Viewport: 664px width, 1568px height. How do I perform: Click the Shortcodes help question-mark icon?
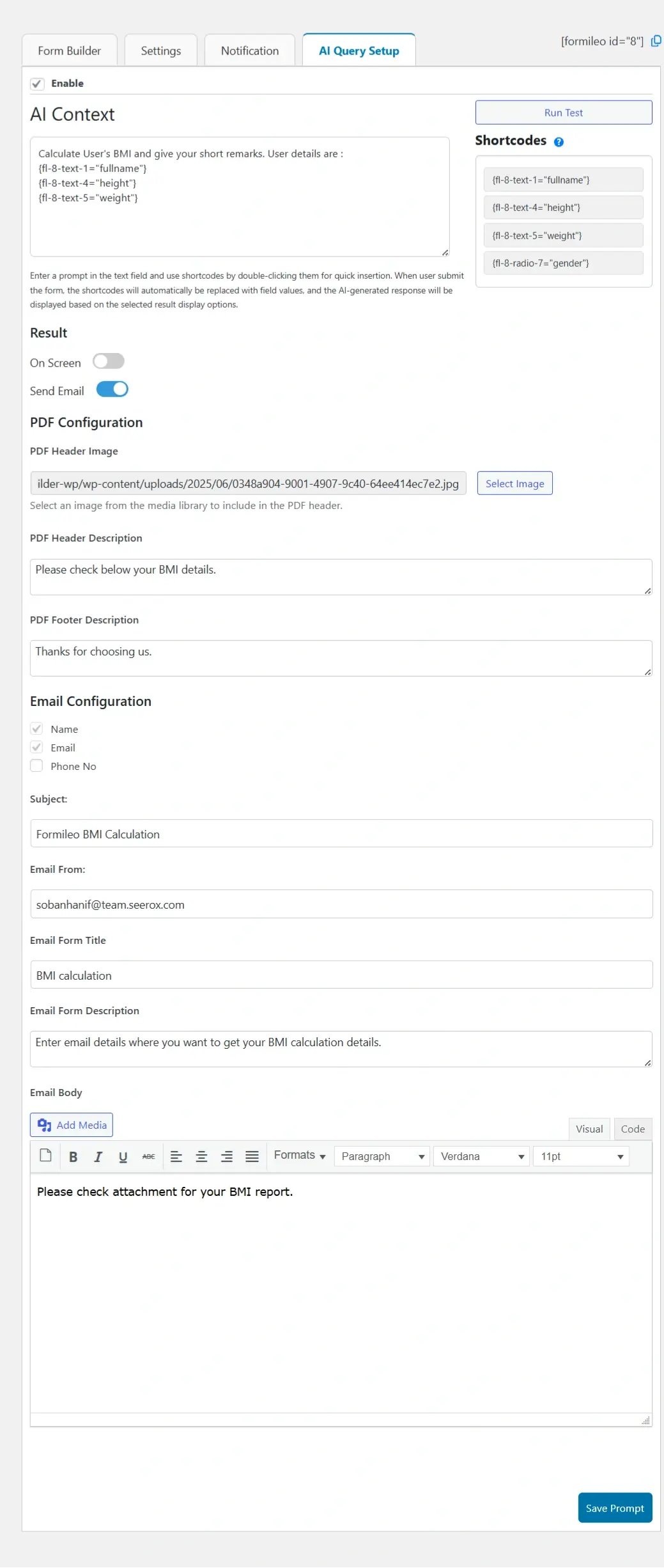559,142
